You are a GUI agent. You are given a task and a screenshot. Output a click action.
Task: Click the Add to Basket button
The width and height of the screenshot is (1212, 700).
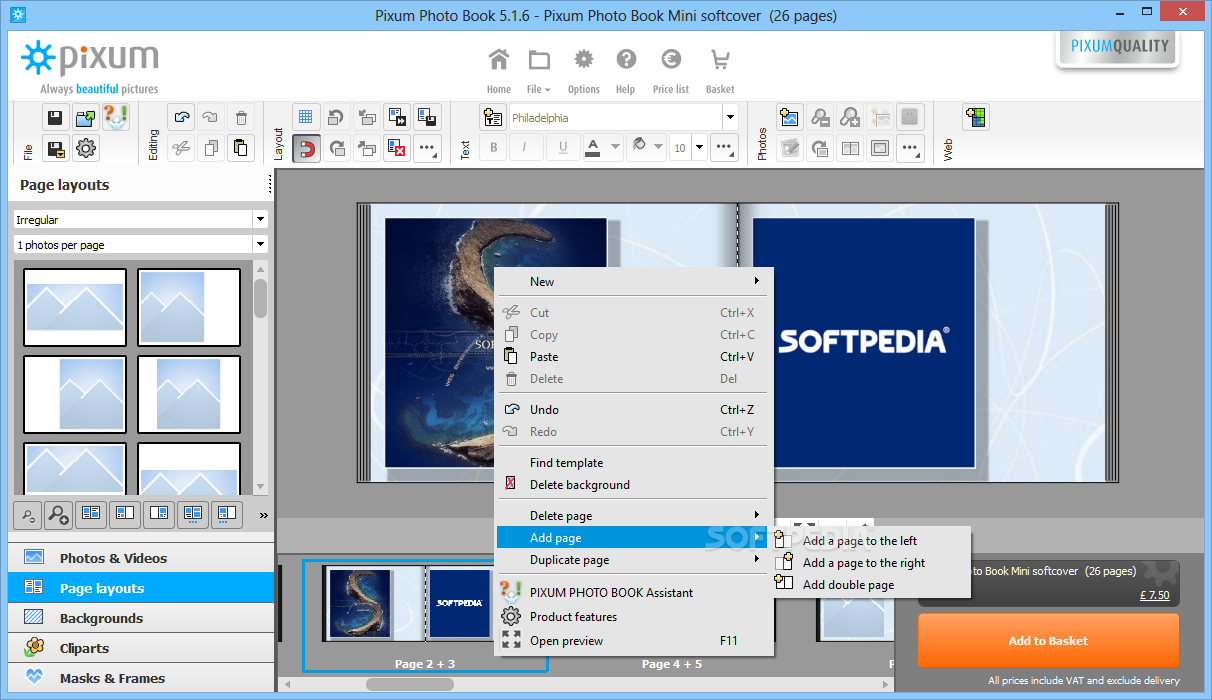coord(1048,641)
